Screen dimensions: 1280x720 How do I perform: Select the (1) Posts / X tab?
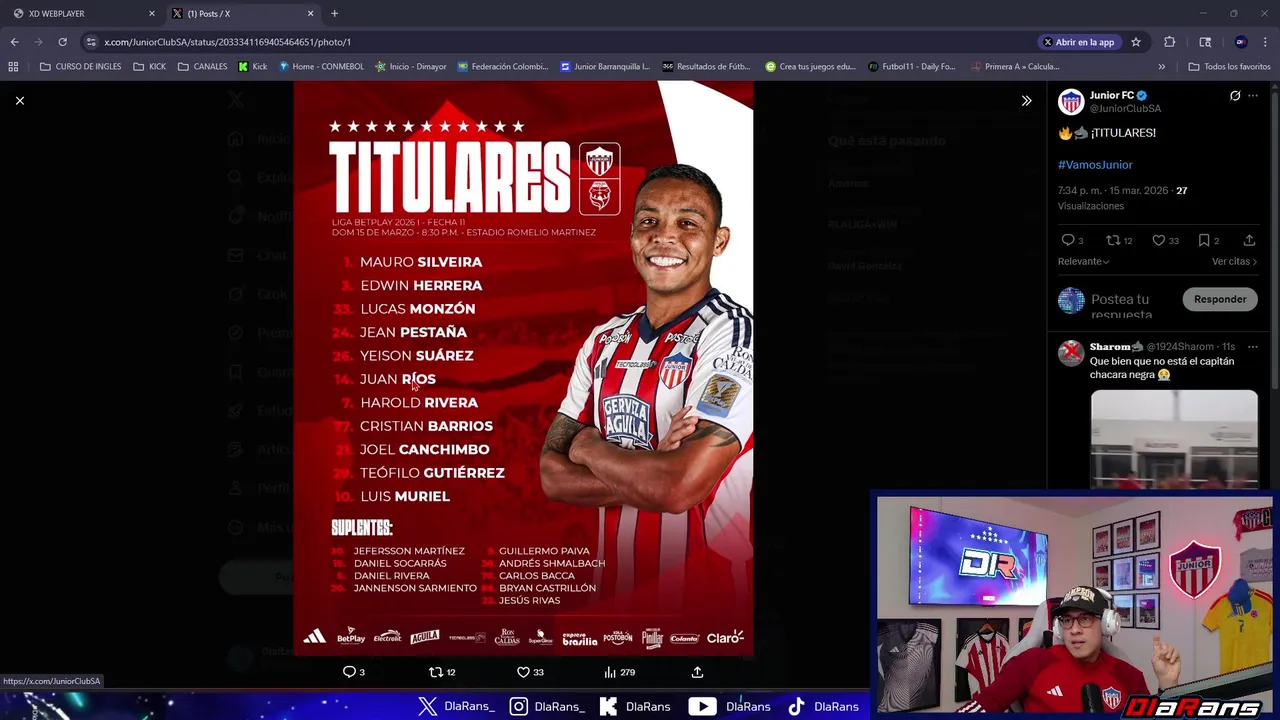[x=242, y=14]
